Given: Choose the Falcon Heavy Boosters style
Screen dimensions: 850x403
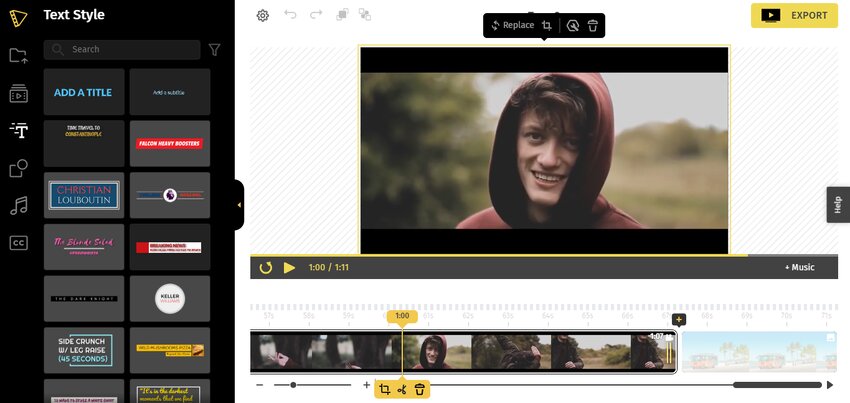Looking at the screenshot, I should [170, 143].
